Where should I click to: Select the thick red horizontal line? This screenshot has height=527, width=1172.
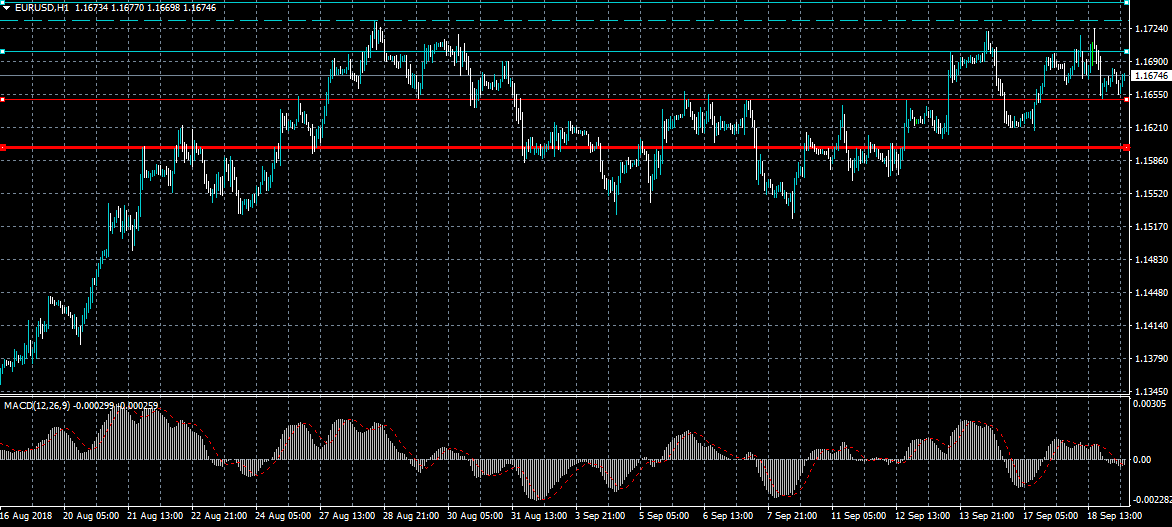click(x=564, y=148)
